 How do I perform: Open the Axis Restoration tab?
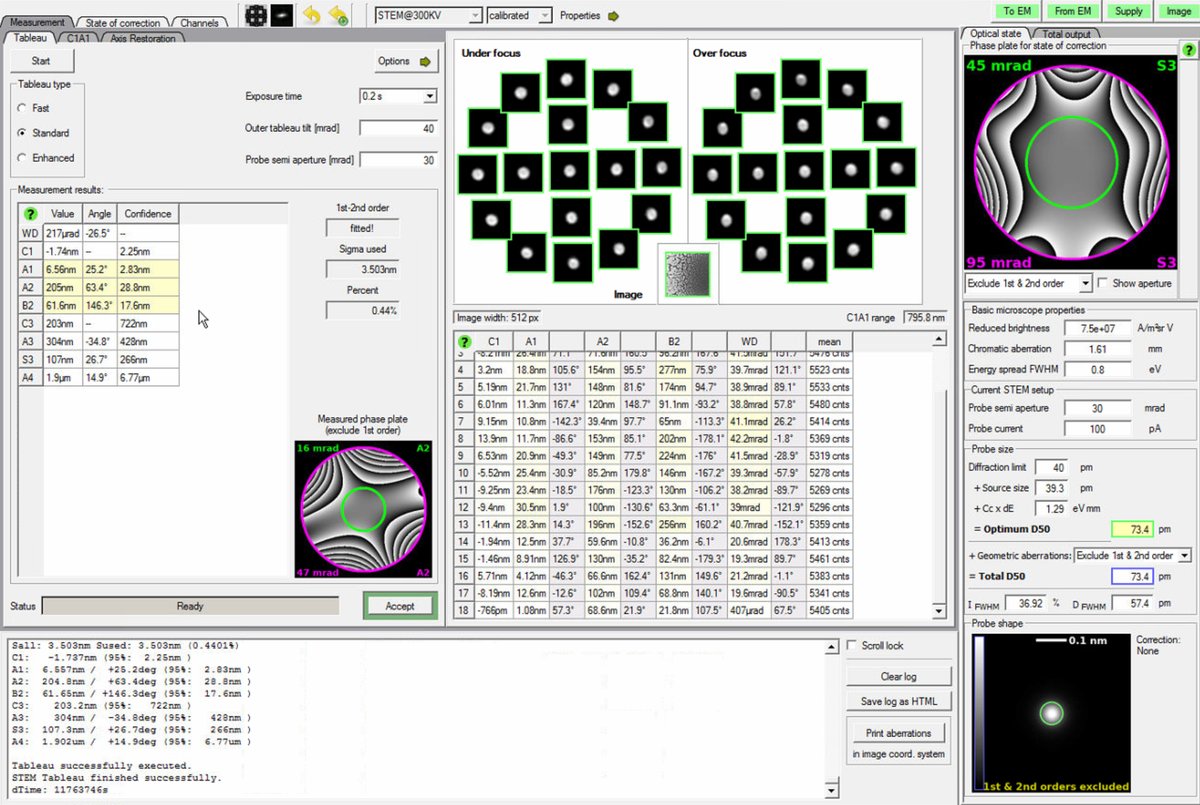click(x=142, y=38)
